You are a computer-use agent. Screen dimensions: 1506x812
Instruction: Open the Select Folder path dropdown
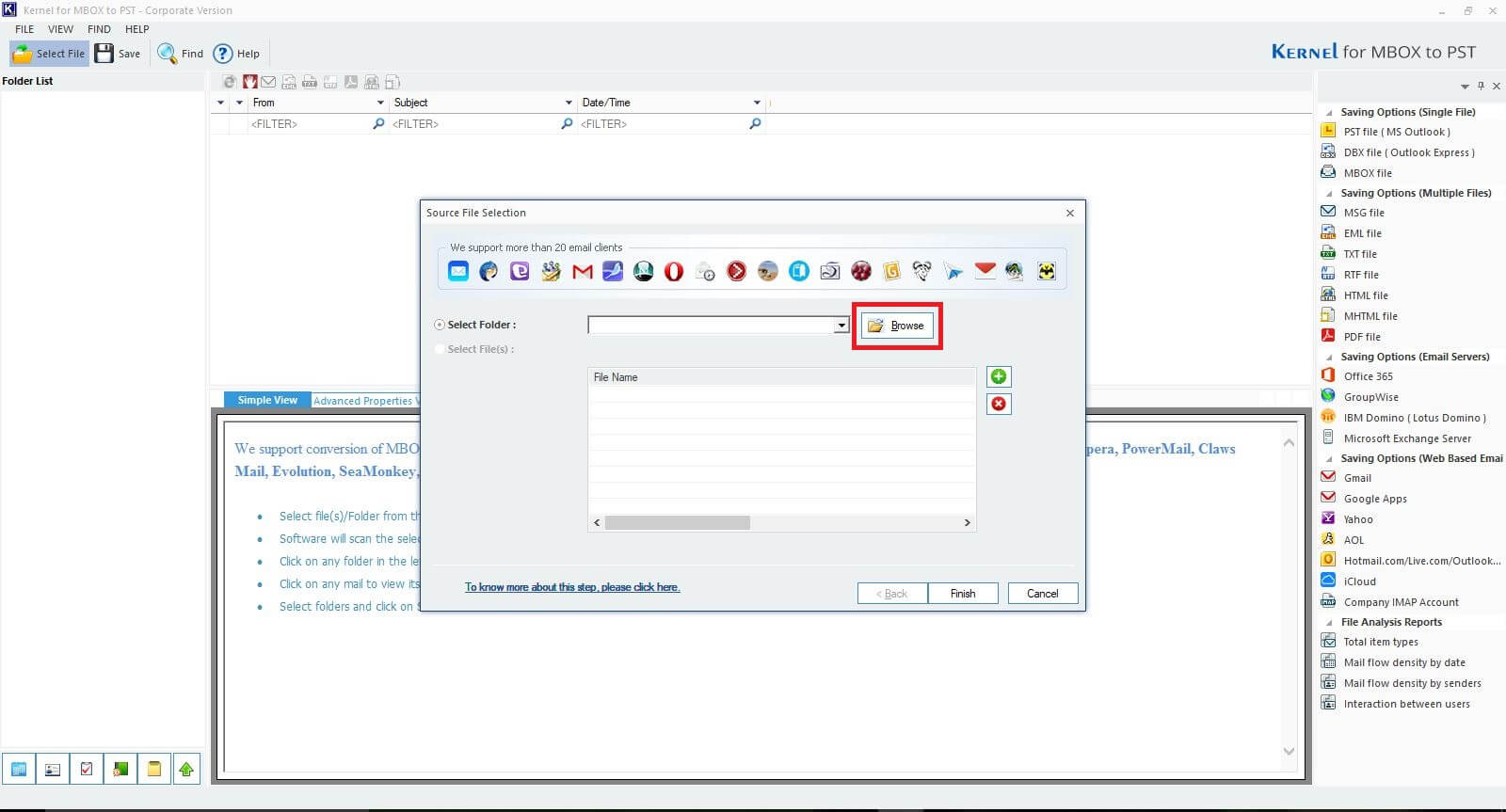click(x=841, y=325)
